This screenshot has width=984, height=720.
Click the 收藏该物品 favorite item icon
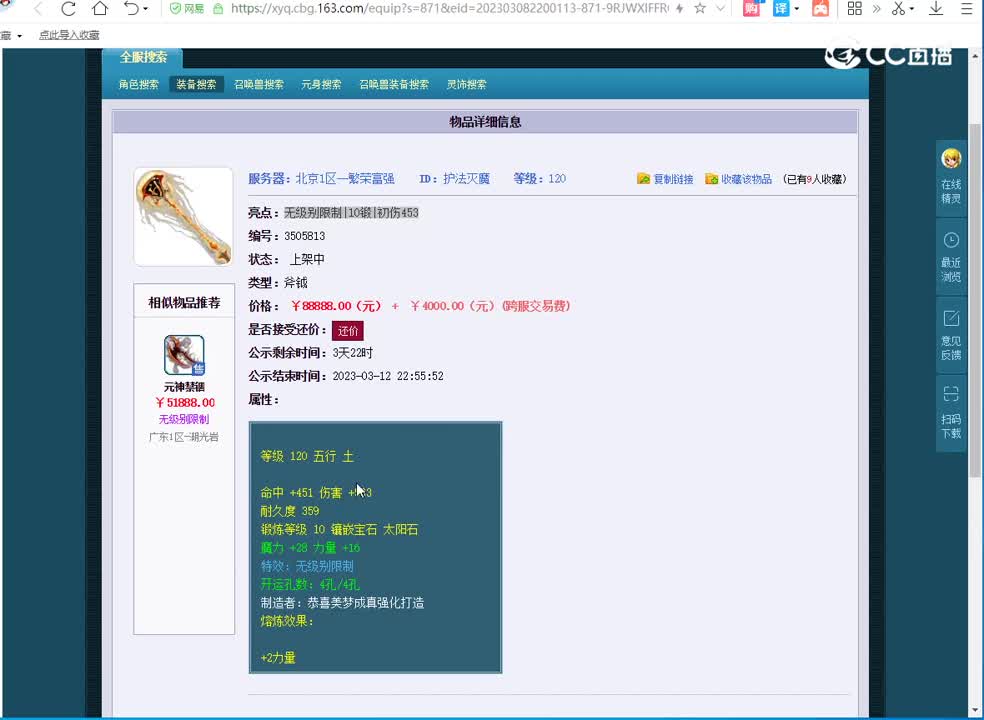point(712,178)
